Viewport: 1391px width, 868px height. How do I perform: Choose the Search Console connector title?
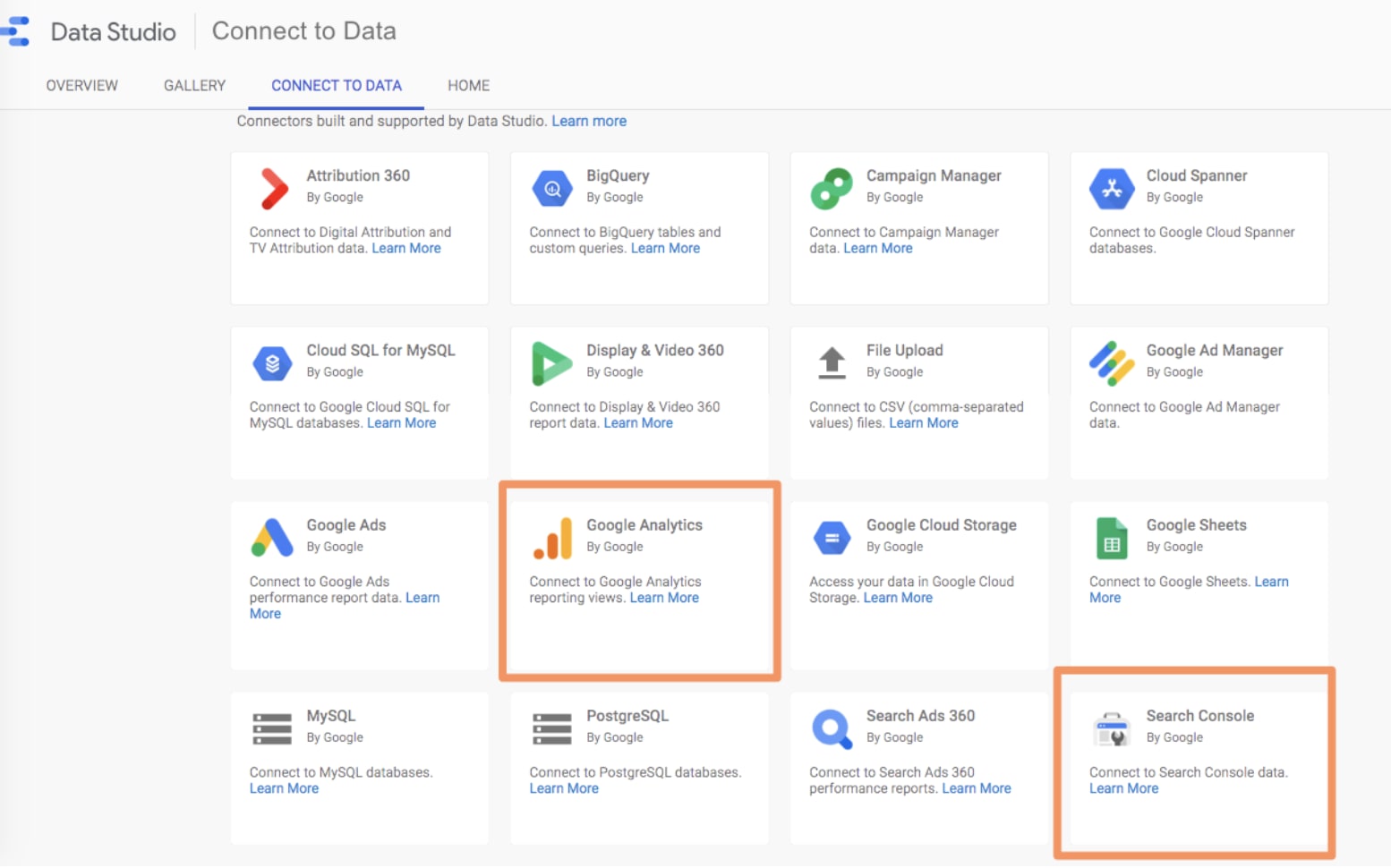(x=1200, y=716)
